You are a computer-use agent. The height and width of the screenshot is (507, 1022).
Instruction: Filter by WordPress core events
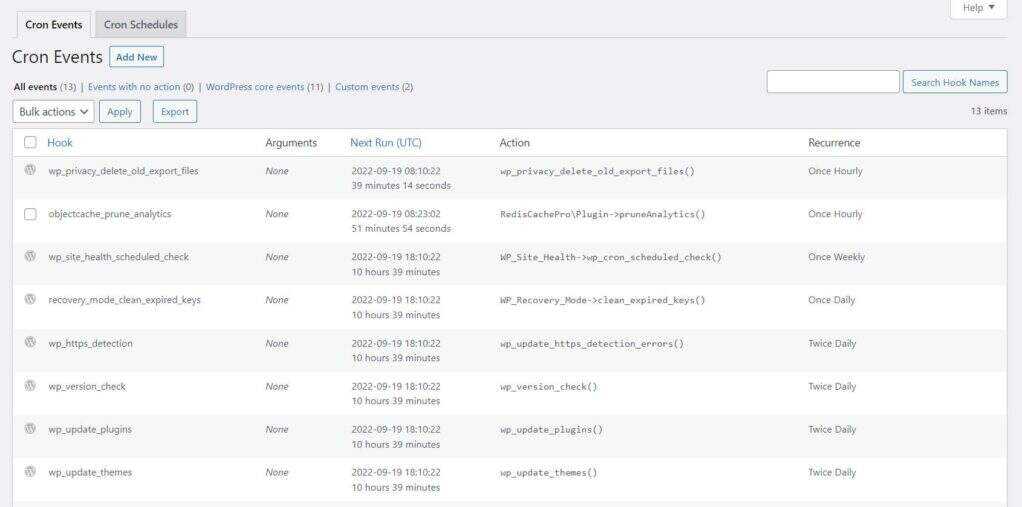tap(254, 87)
